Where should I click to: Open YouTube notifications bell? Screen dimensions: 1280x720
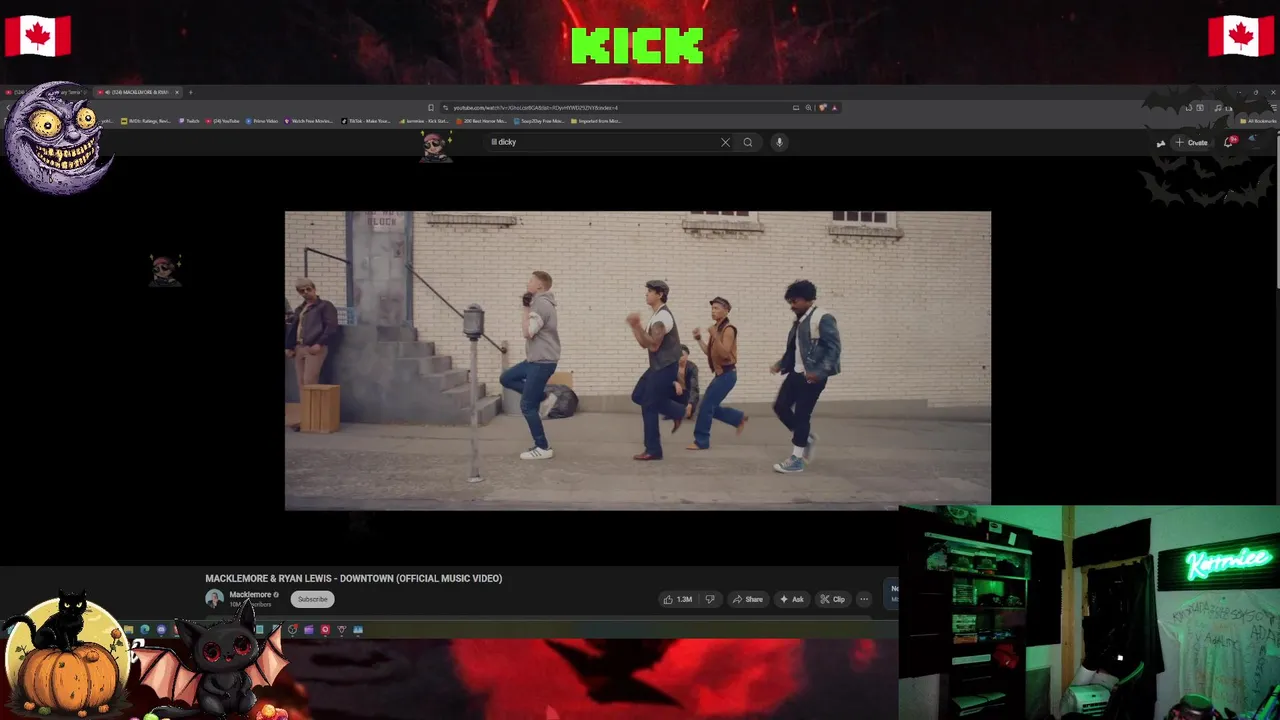click(1229, 142)
